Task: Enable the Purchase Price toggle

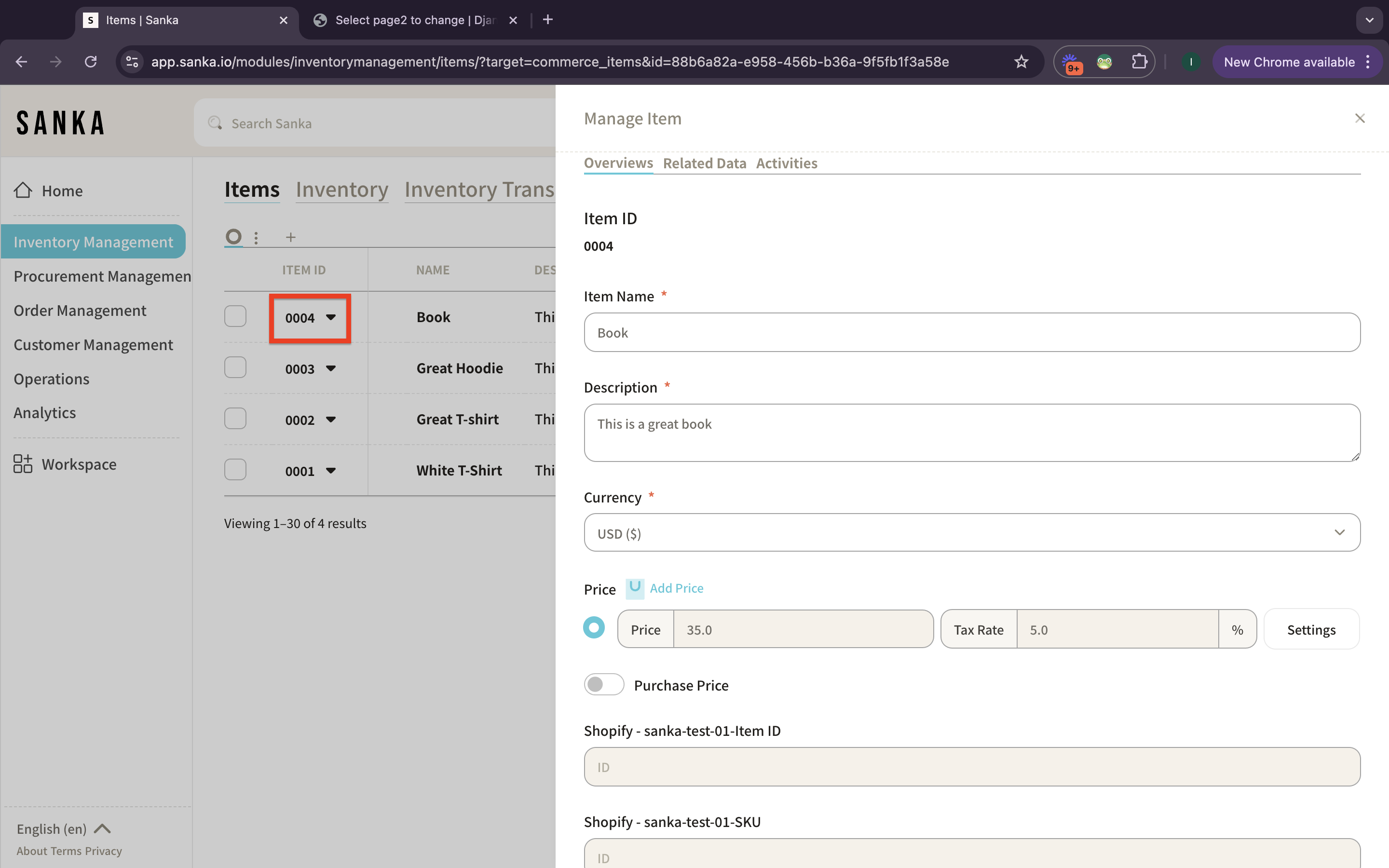Action: tap(603, 684)
